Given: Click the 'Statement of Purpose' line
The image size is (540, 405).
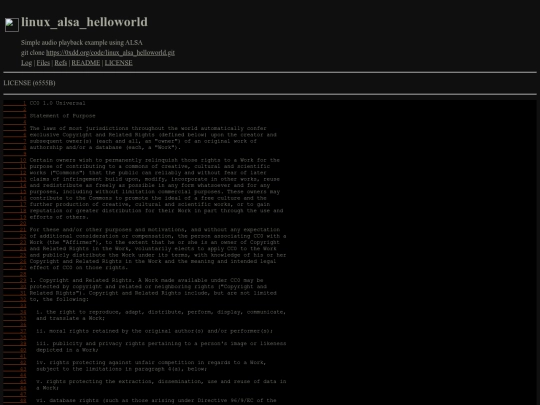Looking at the screenshot, I should coord(62,116).
